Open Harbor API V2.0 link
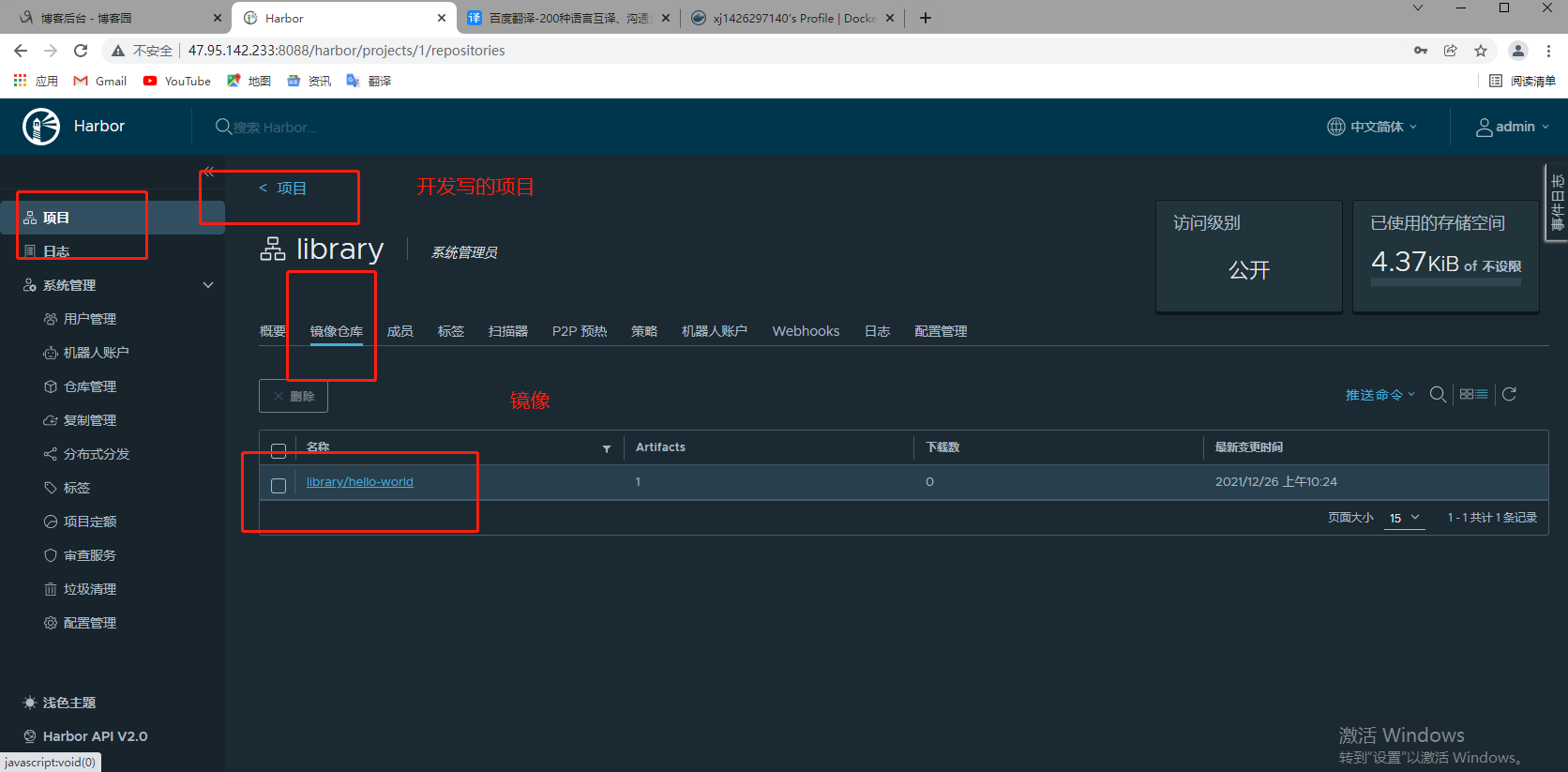Viewport: 1568px width, 772px height. point(85,736)
